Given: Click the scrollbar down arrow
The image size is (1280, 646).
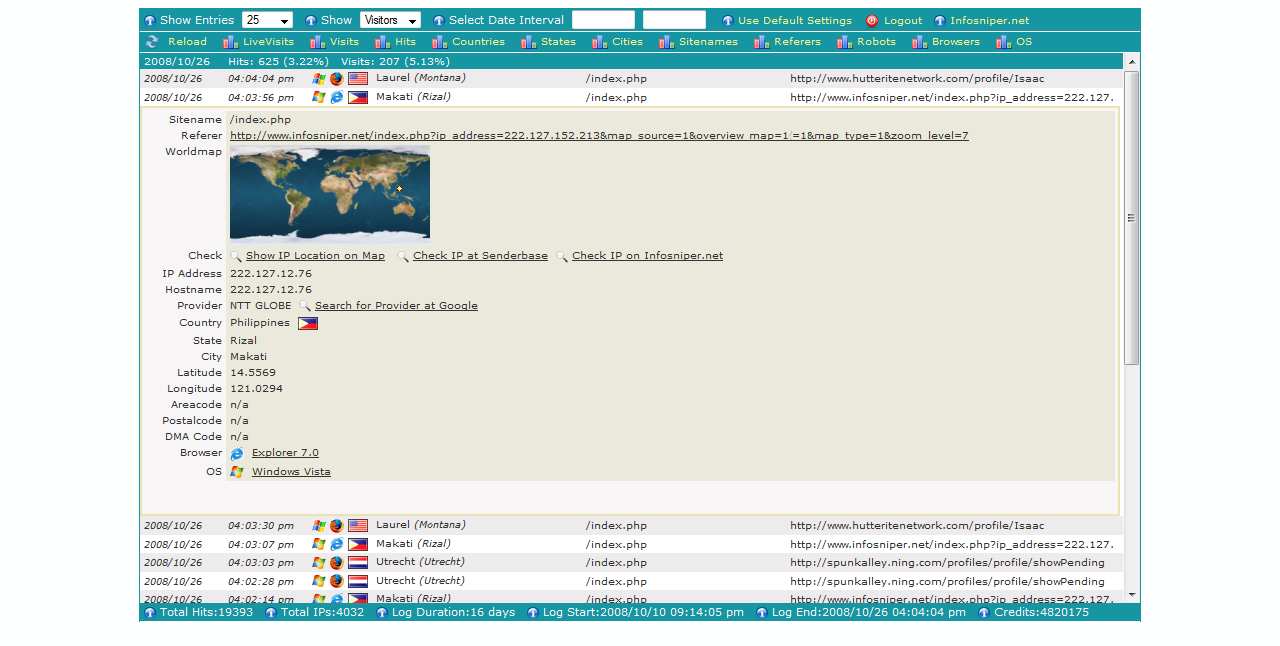Looking at the screenshot, I should tap(1132, 595).
